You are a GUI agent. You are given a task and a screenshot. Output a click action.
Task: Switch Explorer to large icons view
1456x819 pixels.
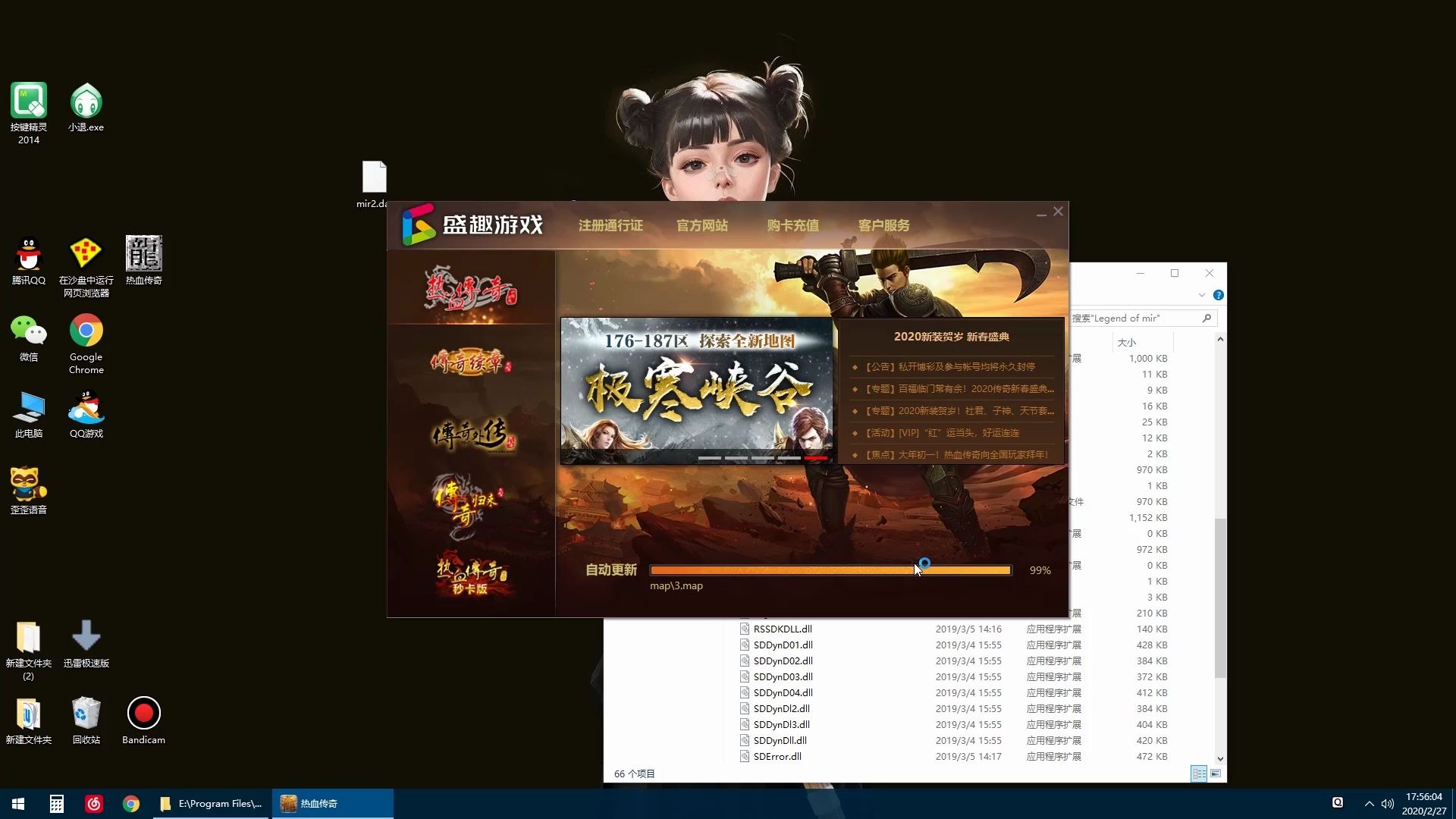tap(1216, 773)
